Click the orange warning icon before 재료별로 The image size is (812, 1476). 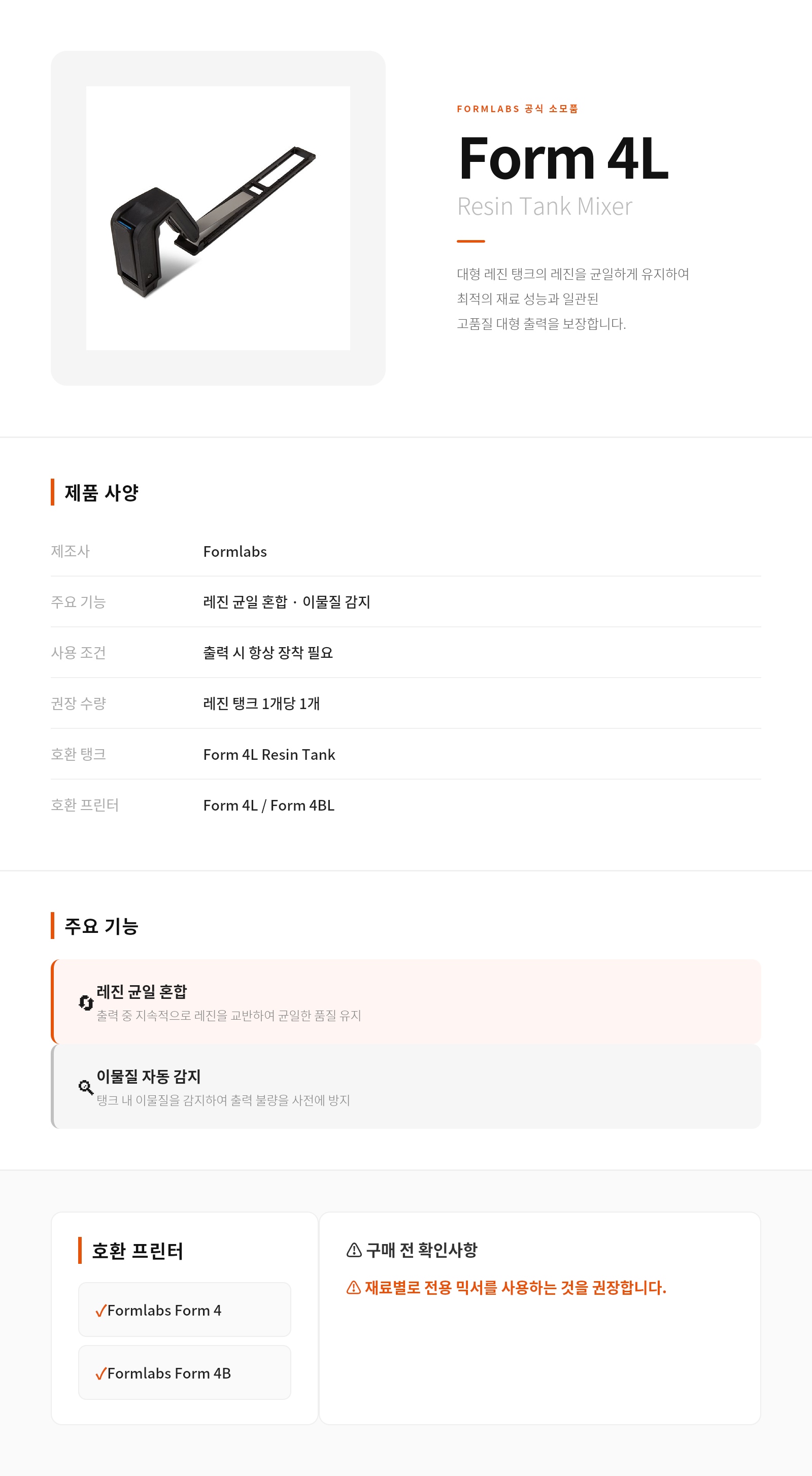[x=354, y=1288]
